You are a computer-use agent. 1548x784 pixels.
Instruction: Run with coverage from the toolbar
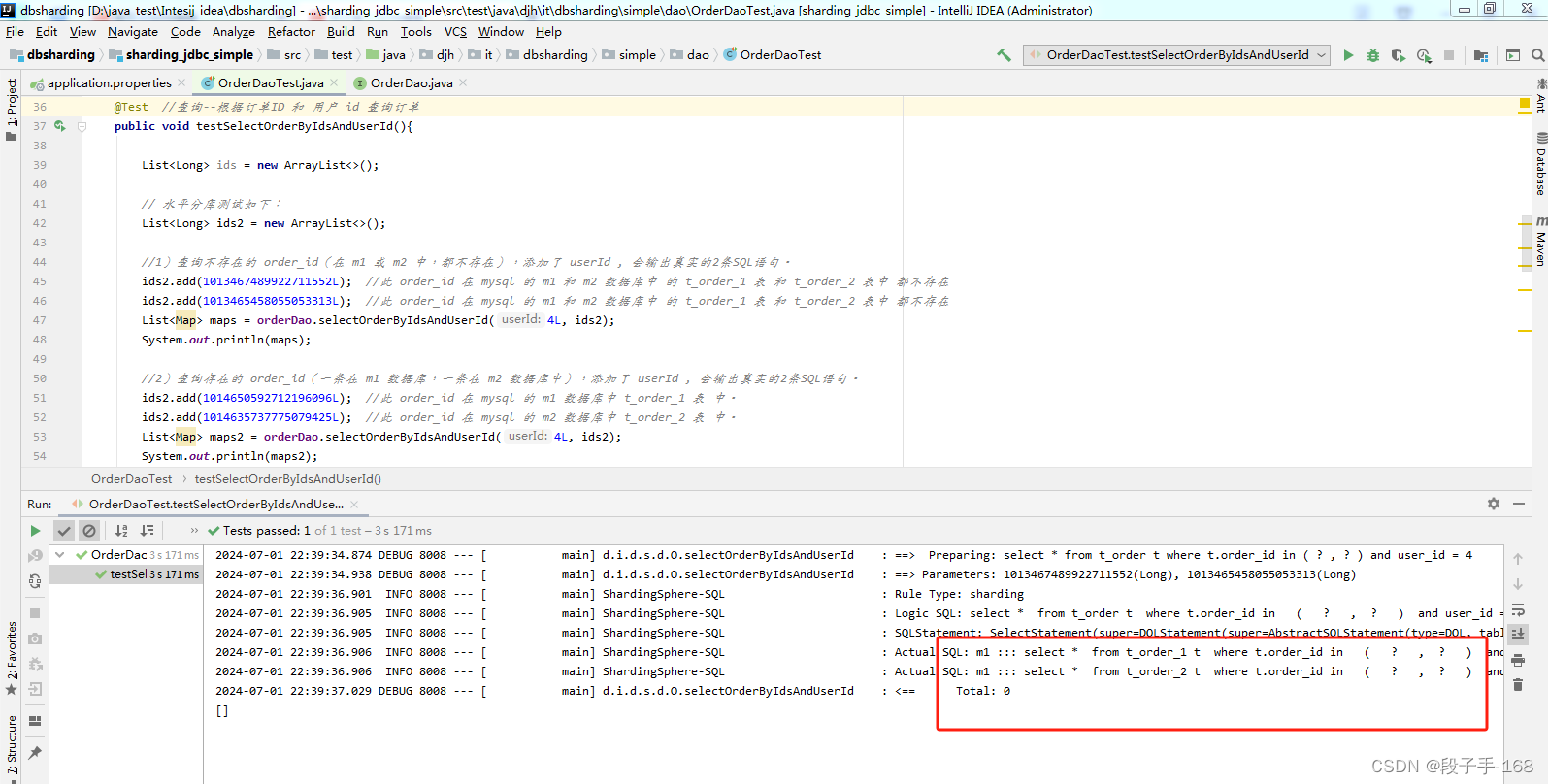[1399, 55]
